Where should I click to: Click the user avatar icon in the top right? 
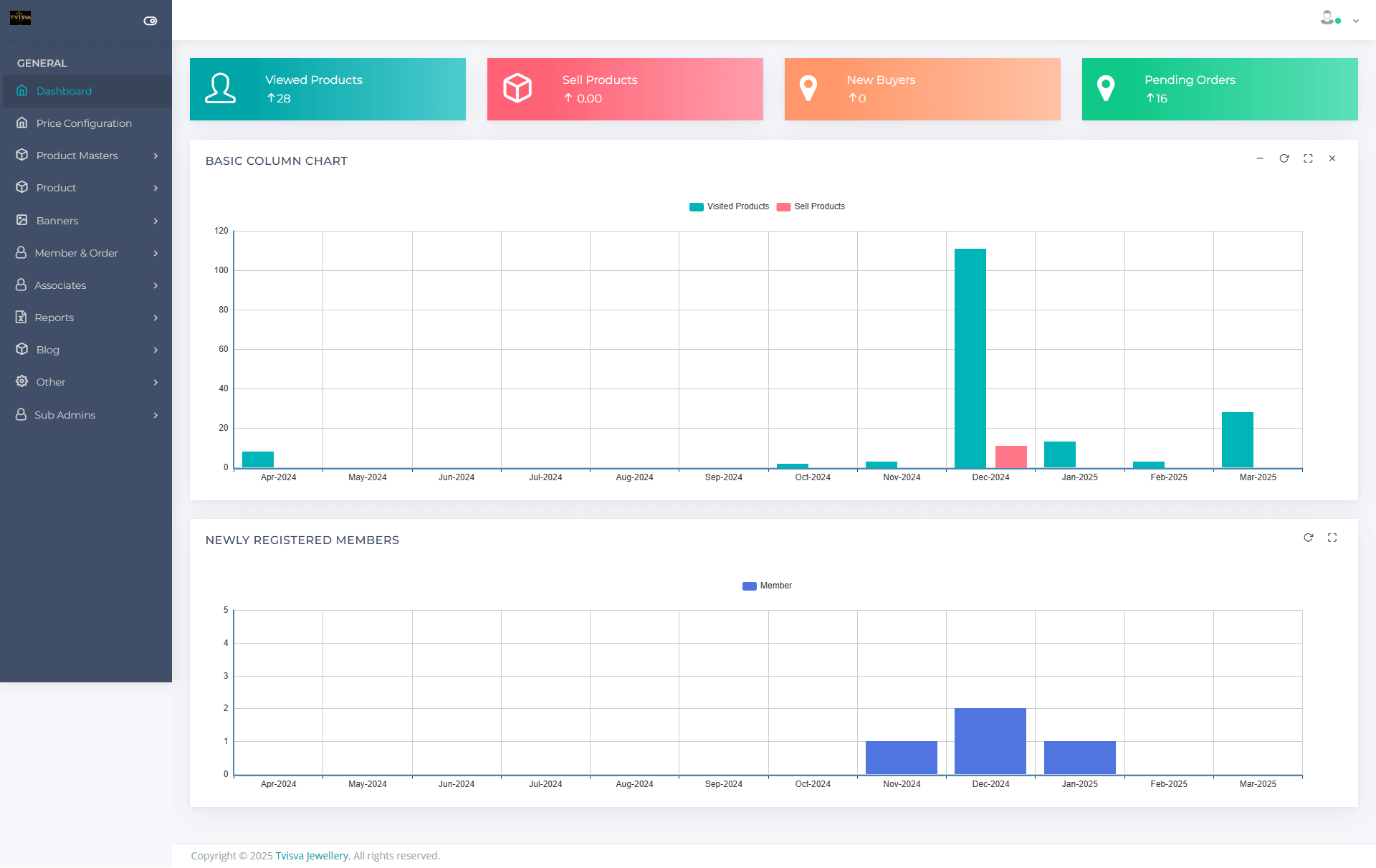(x=1328, y=19)
